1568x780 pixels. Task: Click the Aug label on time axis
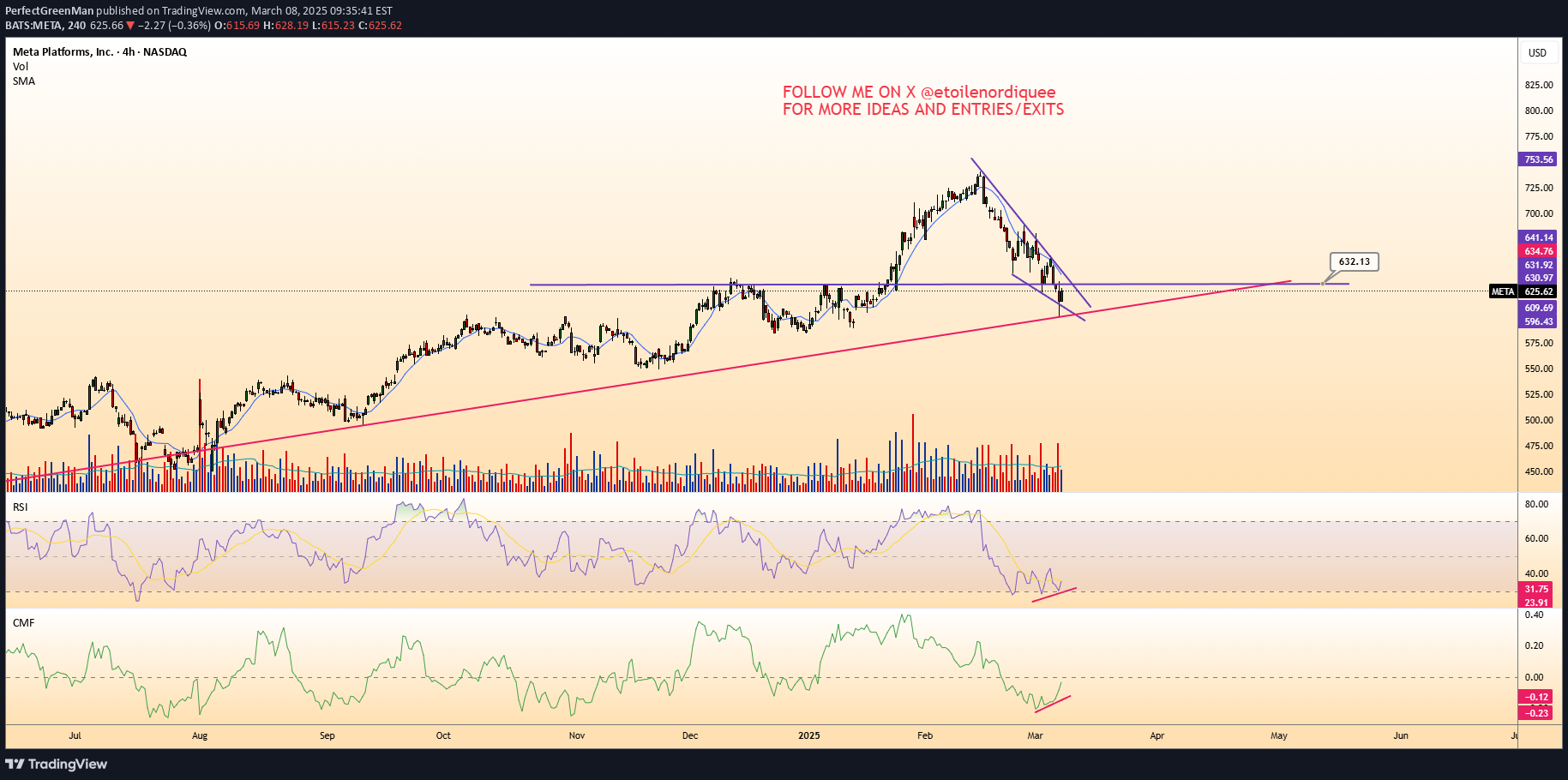pyautogui.click(x=200, y=735)
